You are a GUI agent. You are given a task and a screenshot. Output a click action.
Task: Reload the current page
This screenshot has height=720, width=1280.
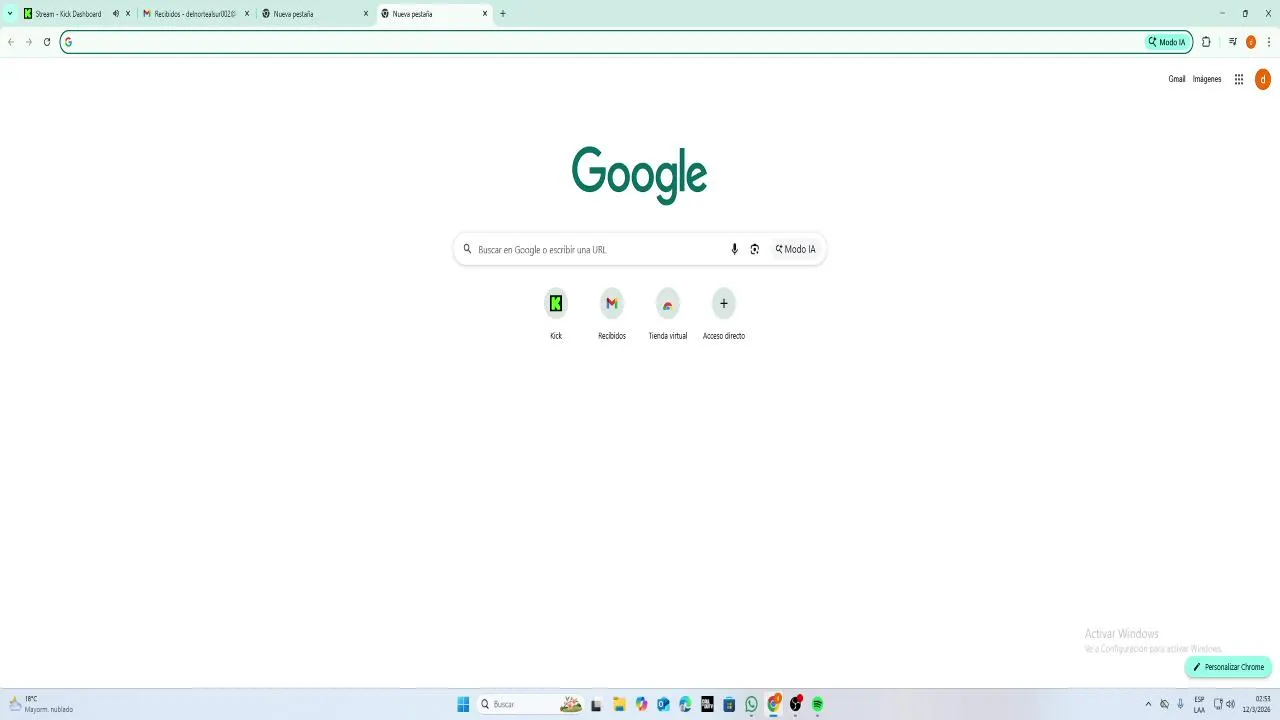pyautogui.click(x=47, y=42)
